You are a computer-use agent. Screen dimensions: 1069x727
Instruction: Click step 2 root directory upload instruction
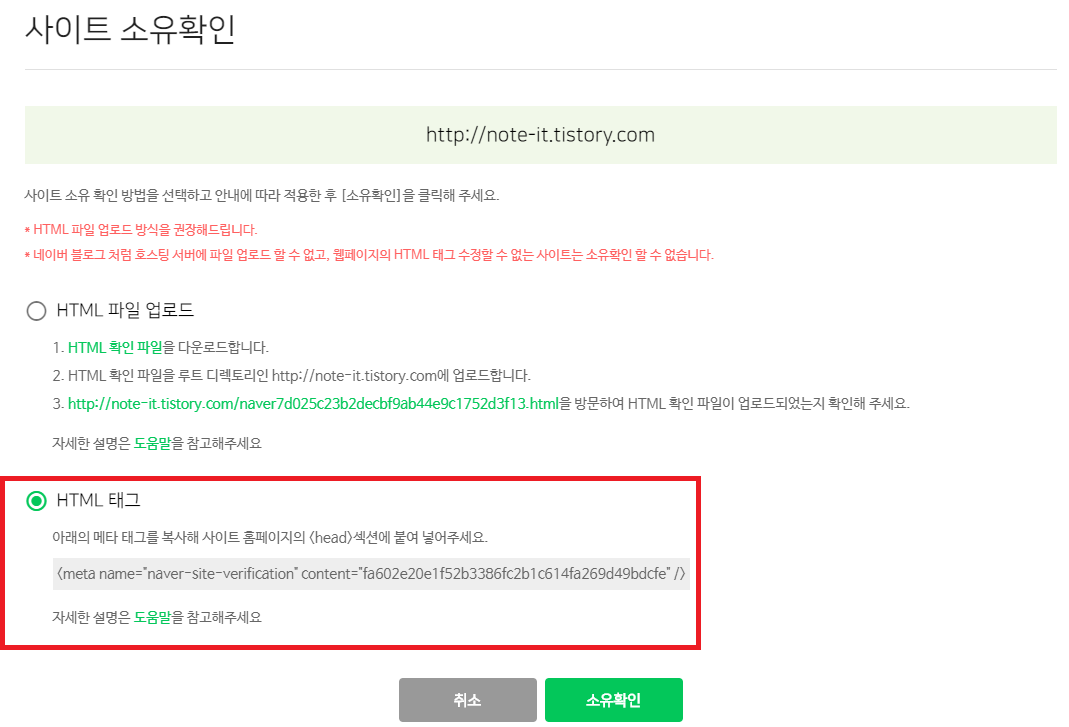click(x=292, y=376)
